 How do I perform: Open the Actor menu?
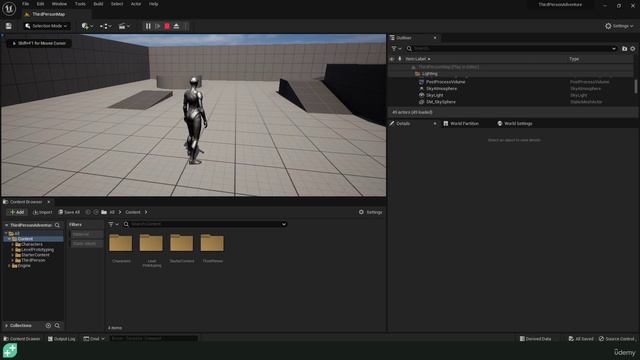(136, 4)
